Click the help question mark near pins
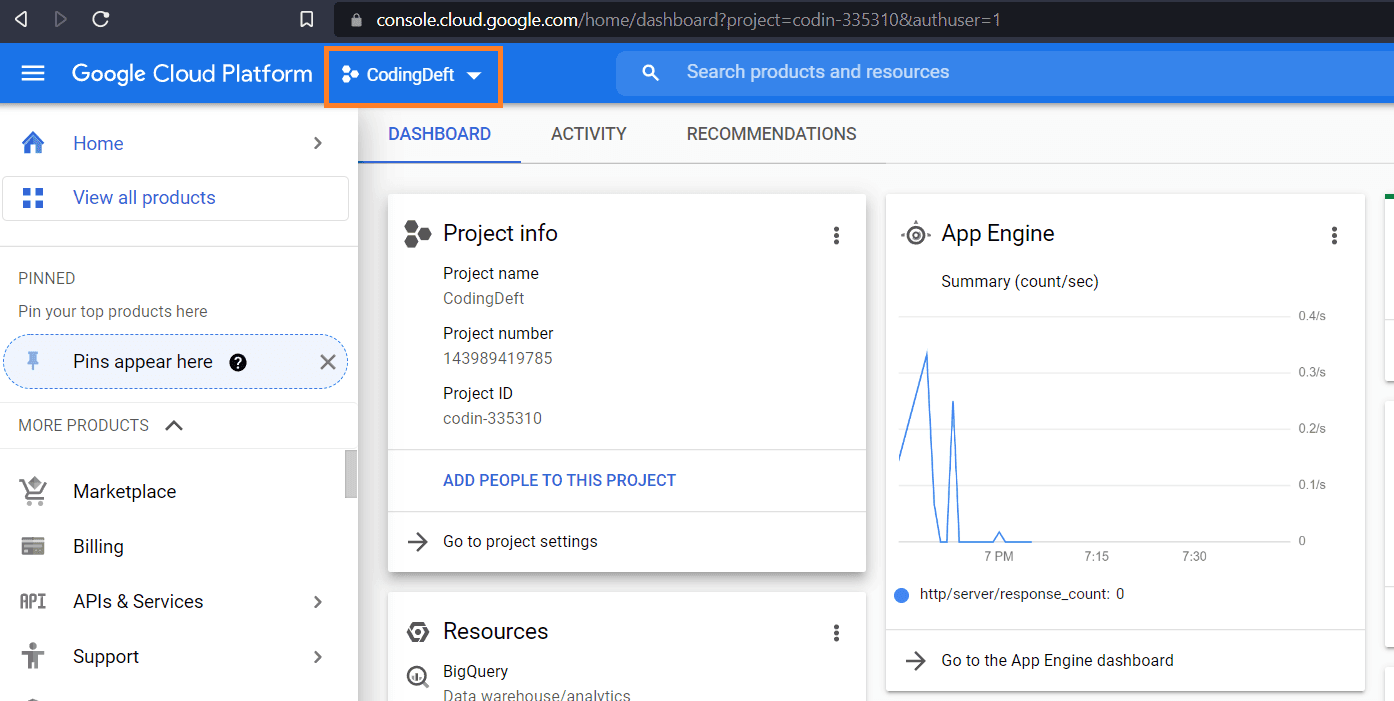The image size is (1394, 701). pyautogui.click(x=238, y=362)
